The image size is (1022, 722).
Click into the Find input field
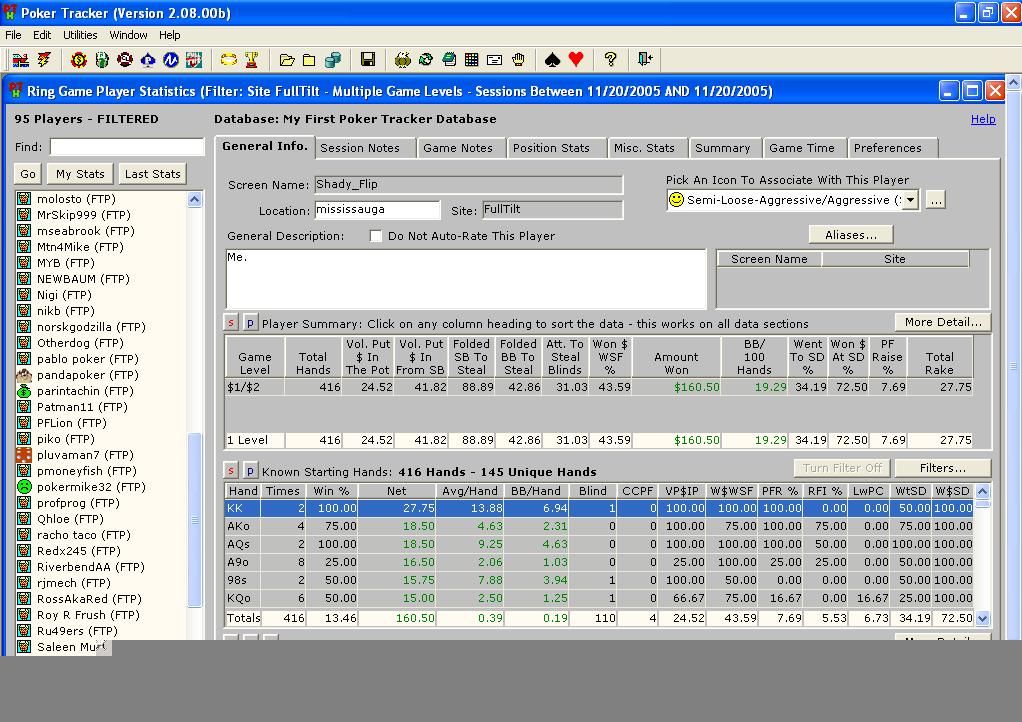point(127,147)
